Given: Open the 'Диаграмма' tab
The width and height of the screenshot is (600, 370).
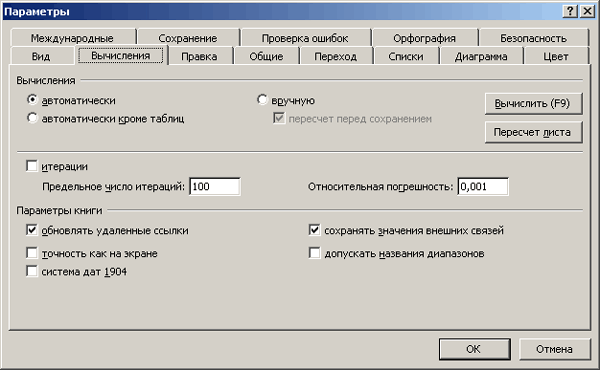Looking at the screenshot, I should tap(481, 57).
